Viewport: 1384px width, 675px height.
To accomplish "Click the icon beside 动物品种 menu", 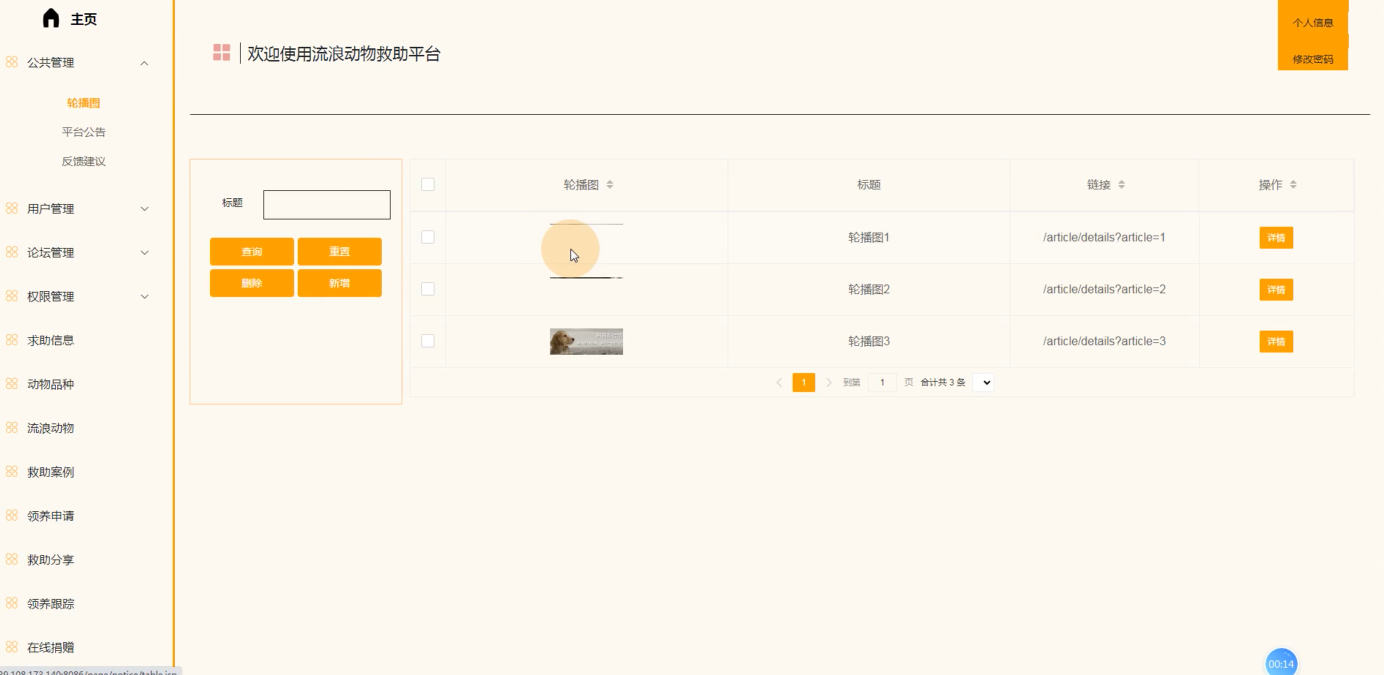I will point(12,384).
